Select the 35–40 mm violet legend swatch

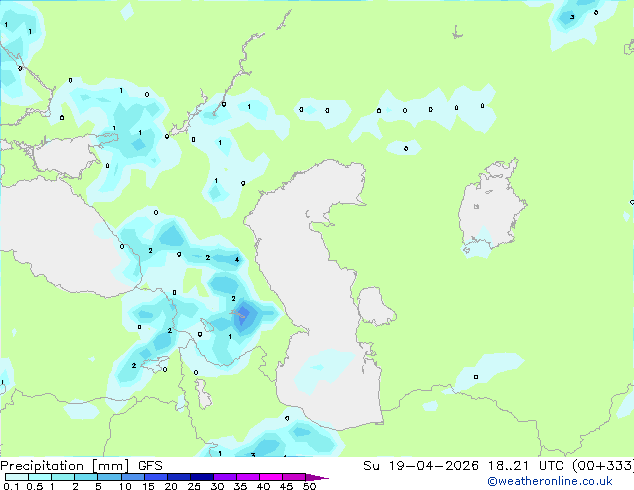pyautogui.click(x=247, y=477)
